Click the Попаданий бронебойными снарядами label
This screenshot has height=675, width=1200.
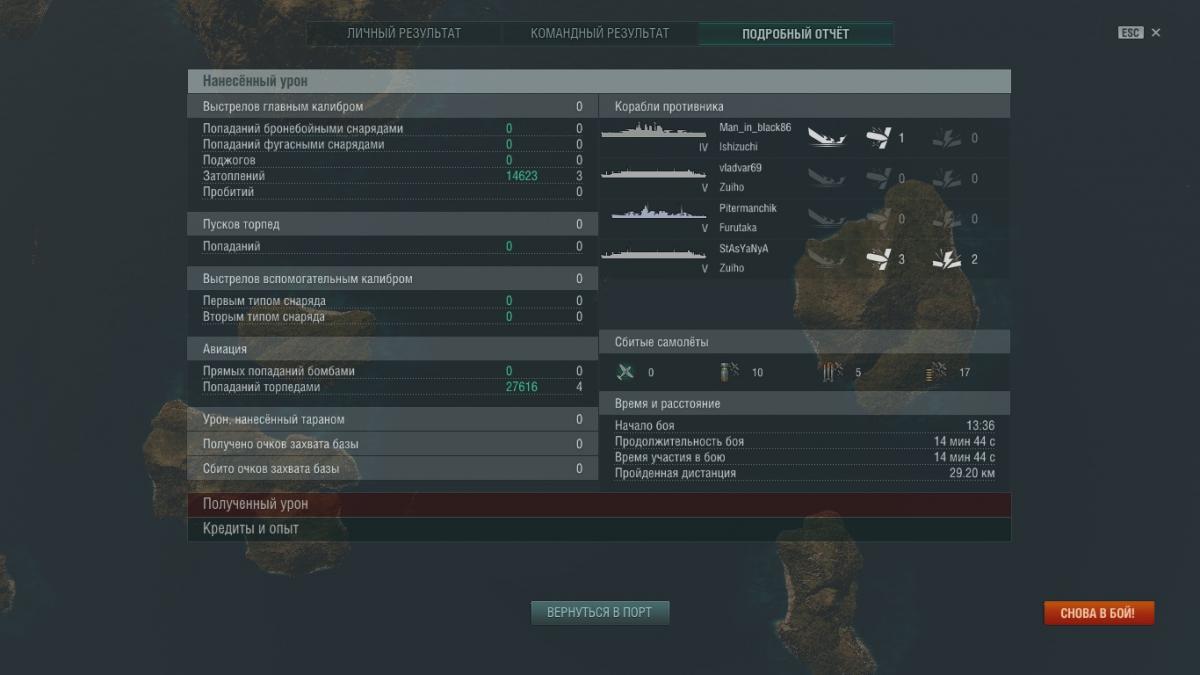[x=303, y=129]
